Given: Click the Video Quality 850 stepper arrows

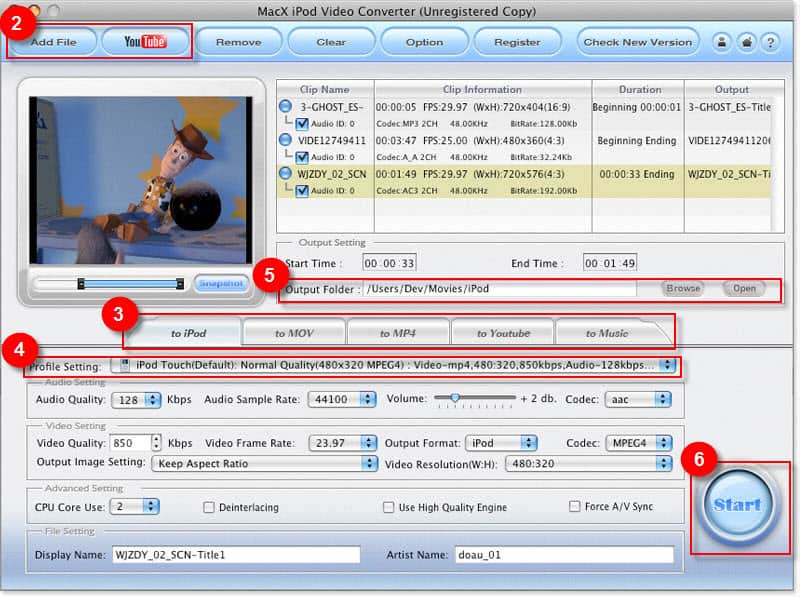Looking at the screenshot, I should (157, 443).
